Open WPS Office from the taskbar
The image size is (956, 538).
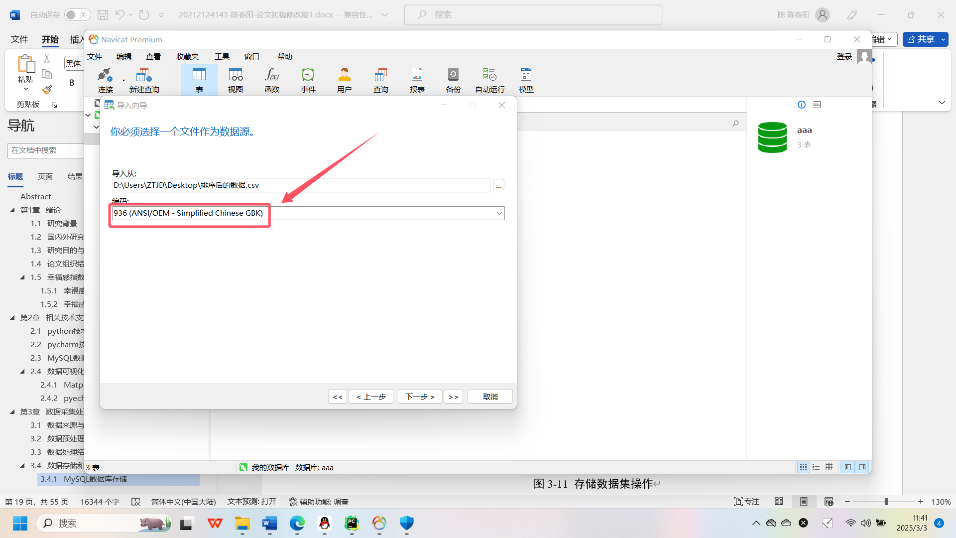215,523
